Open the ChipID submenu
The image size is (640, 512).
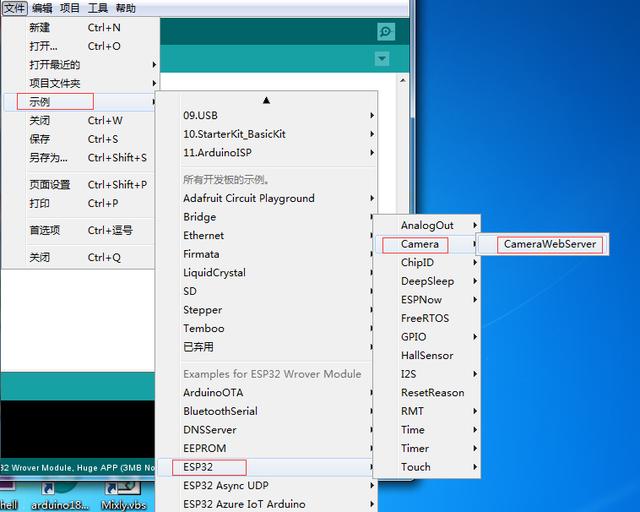(x=427, y=263)
